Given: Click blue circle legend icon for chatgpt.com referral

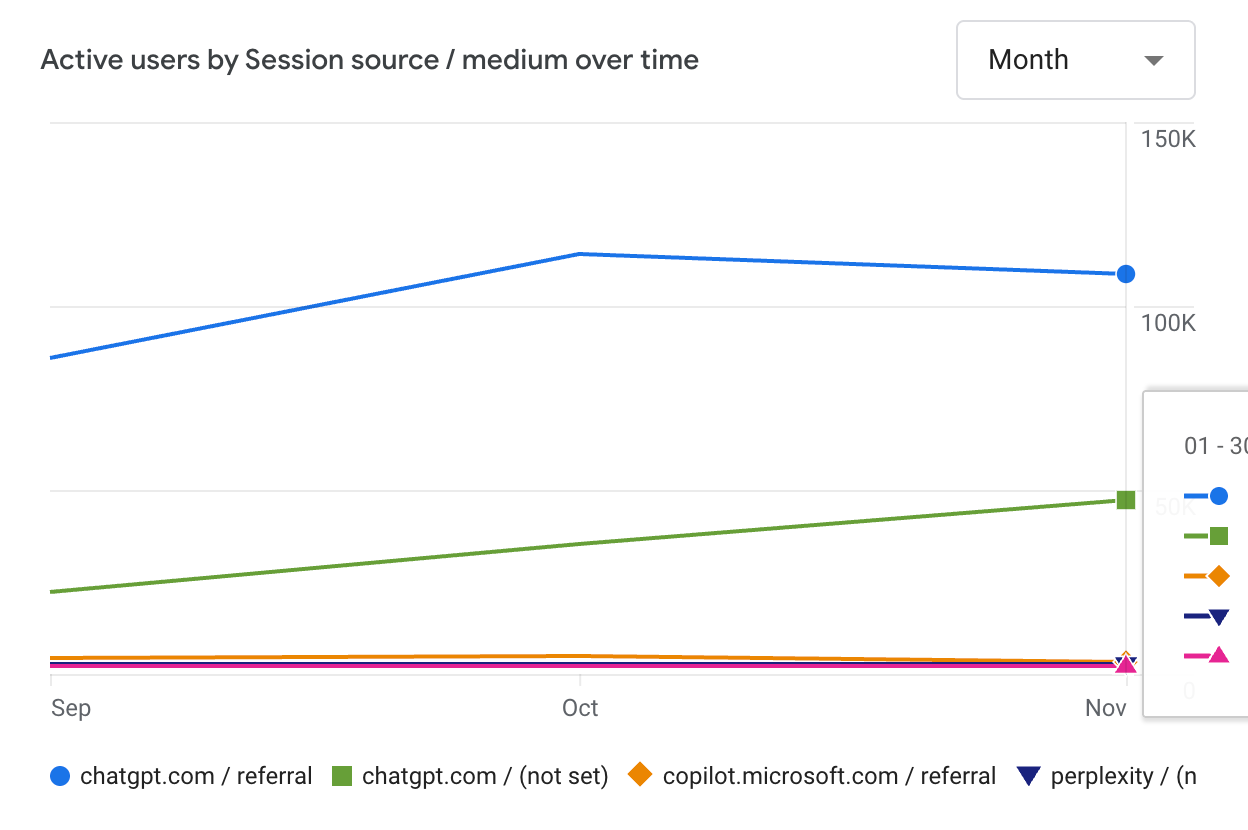Looking at the screenshot, I should (60, 776).
